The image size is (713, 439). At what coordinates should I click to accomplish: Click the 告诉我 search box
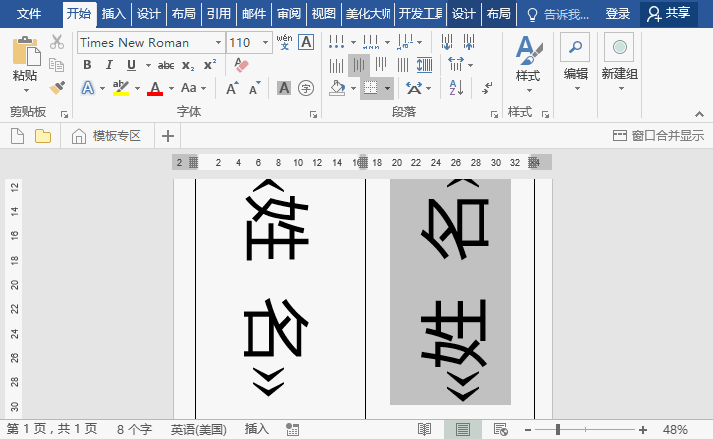pos(560,14)
